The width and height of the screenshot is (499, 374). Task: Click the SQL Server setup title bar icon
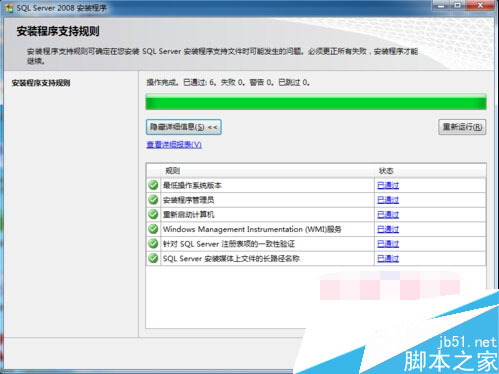(x=9, y=8)
